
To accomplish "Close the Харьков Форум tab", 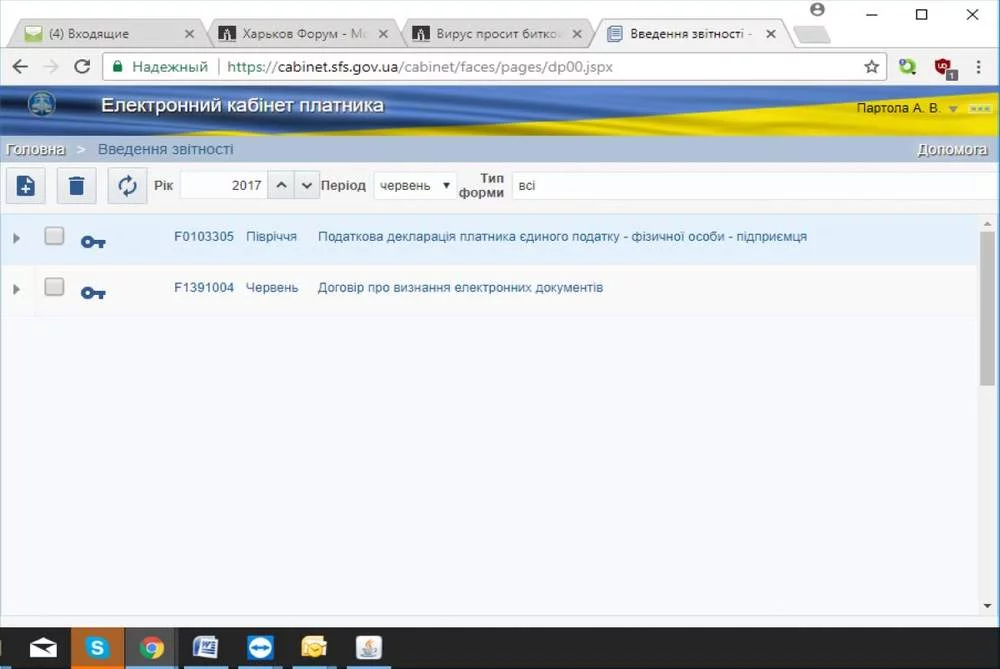I will click(383, 34).
